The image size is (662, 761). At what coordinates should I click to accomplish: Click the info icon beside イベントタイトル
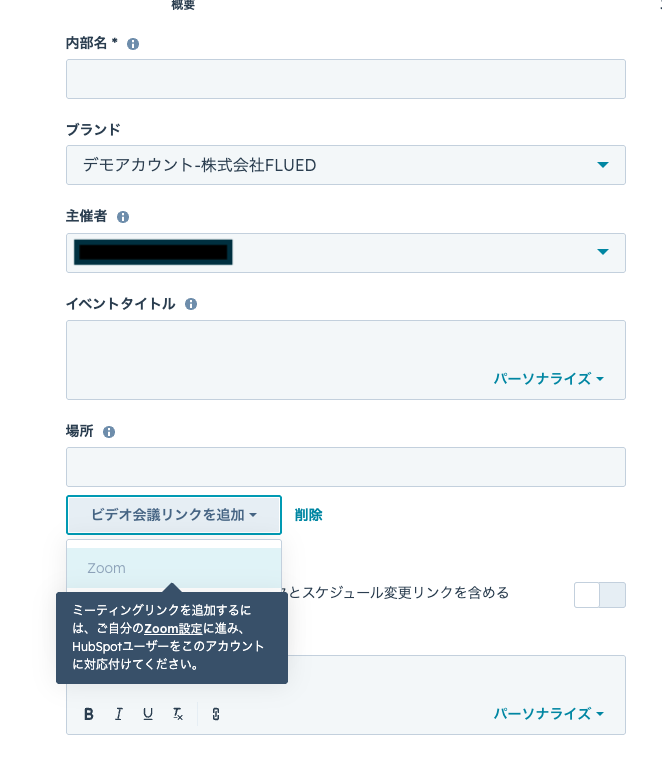[x=191, y=304]
